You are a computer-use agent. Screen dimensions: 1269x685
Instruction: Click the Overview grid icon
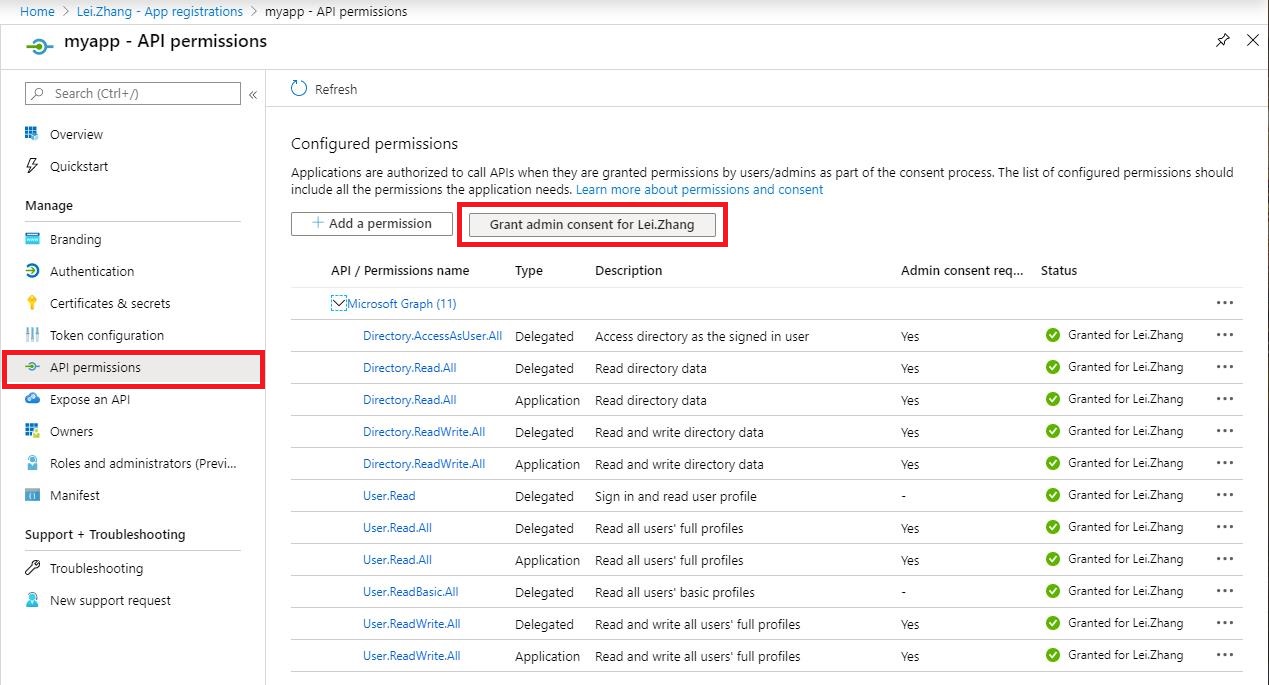coord(31,134)
